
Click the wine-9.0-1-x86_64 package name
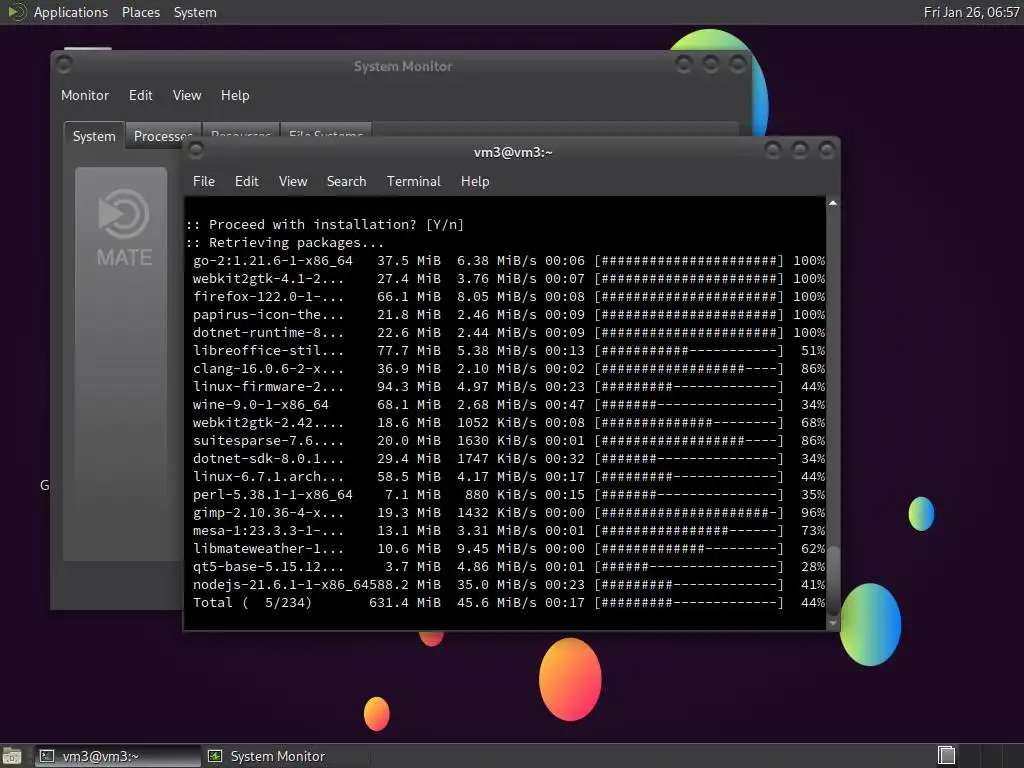pyautogui.click(x=261, y=405)
